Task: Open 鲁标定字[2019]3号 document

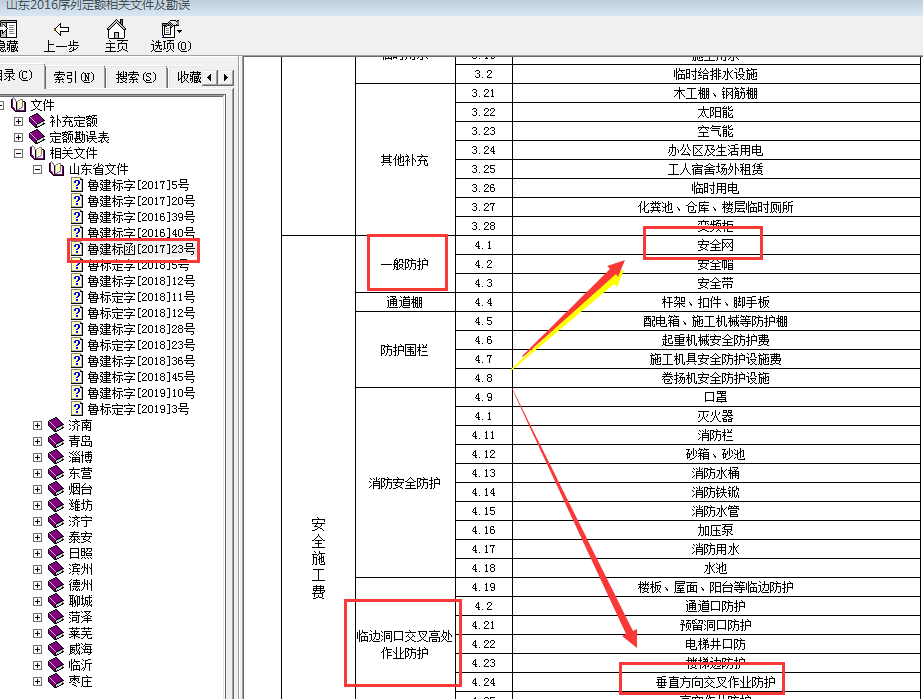Action: point(138,409)
